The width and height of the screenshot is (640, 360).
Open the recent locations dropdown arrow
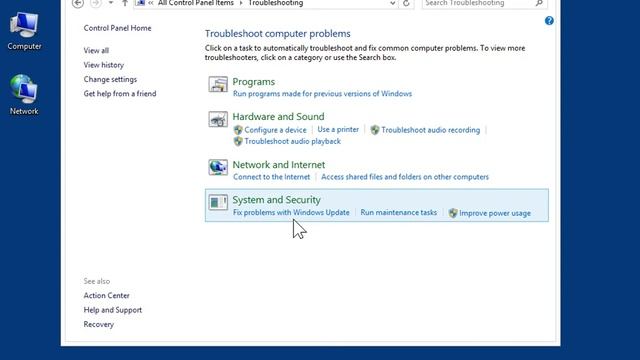tap(111, 3)
